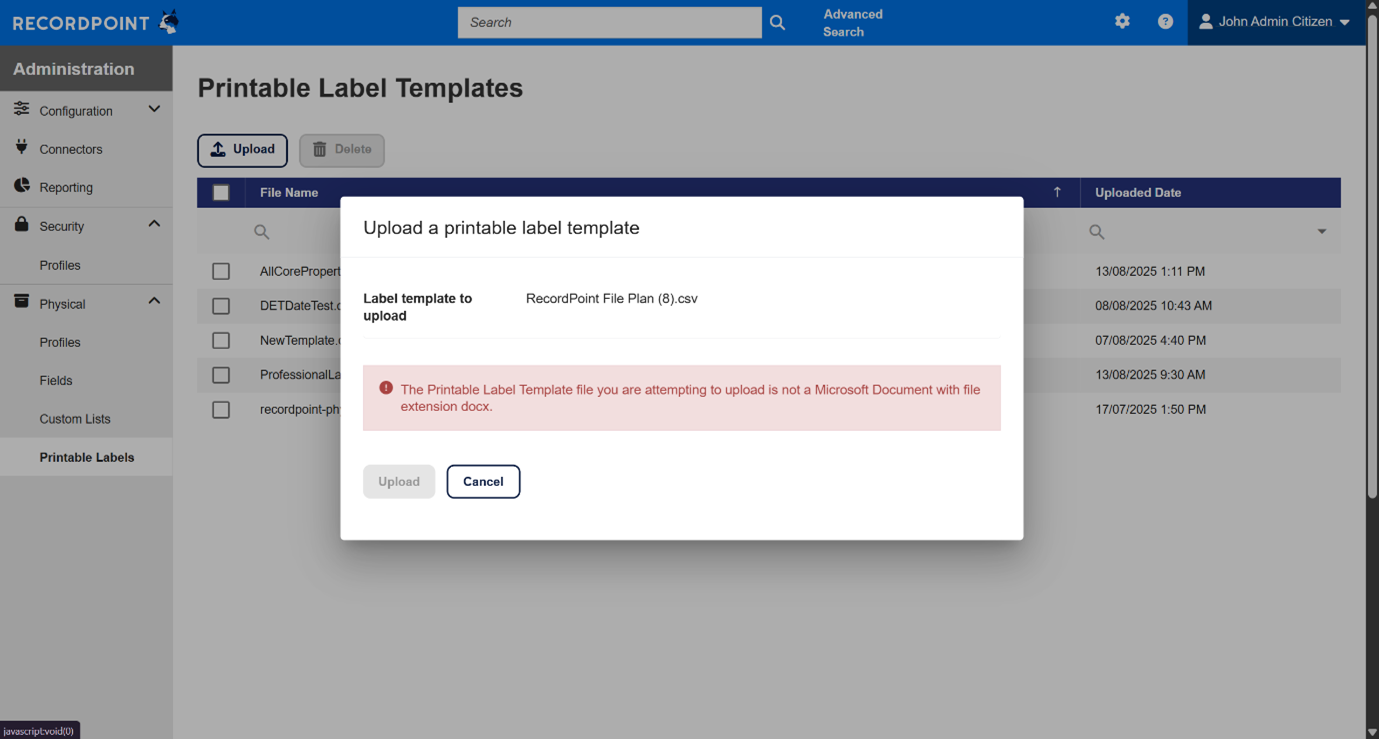The image size is (1379, 739).
Task: Go to Custom Lists in sidebar
Action: 75,419
